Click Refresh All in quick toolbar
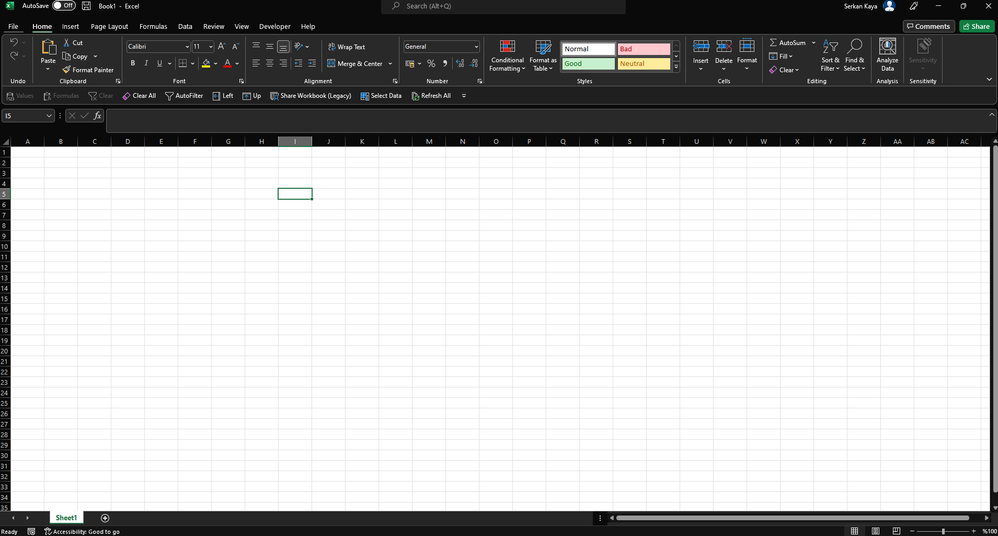Screen dimensions: 998x536 (431, 95)
